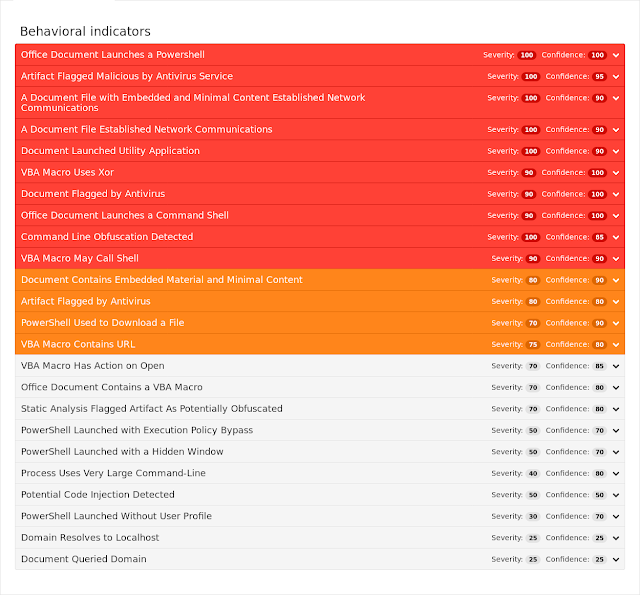The height and width of the screenshot is (595, 640).
Task: Open chevron for Potential Code Injection Detected
Action: click(x=616, y=495)
